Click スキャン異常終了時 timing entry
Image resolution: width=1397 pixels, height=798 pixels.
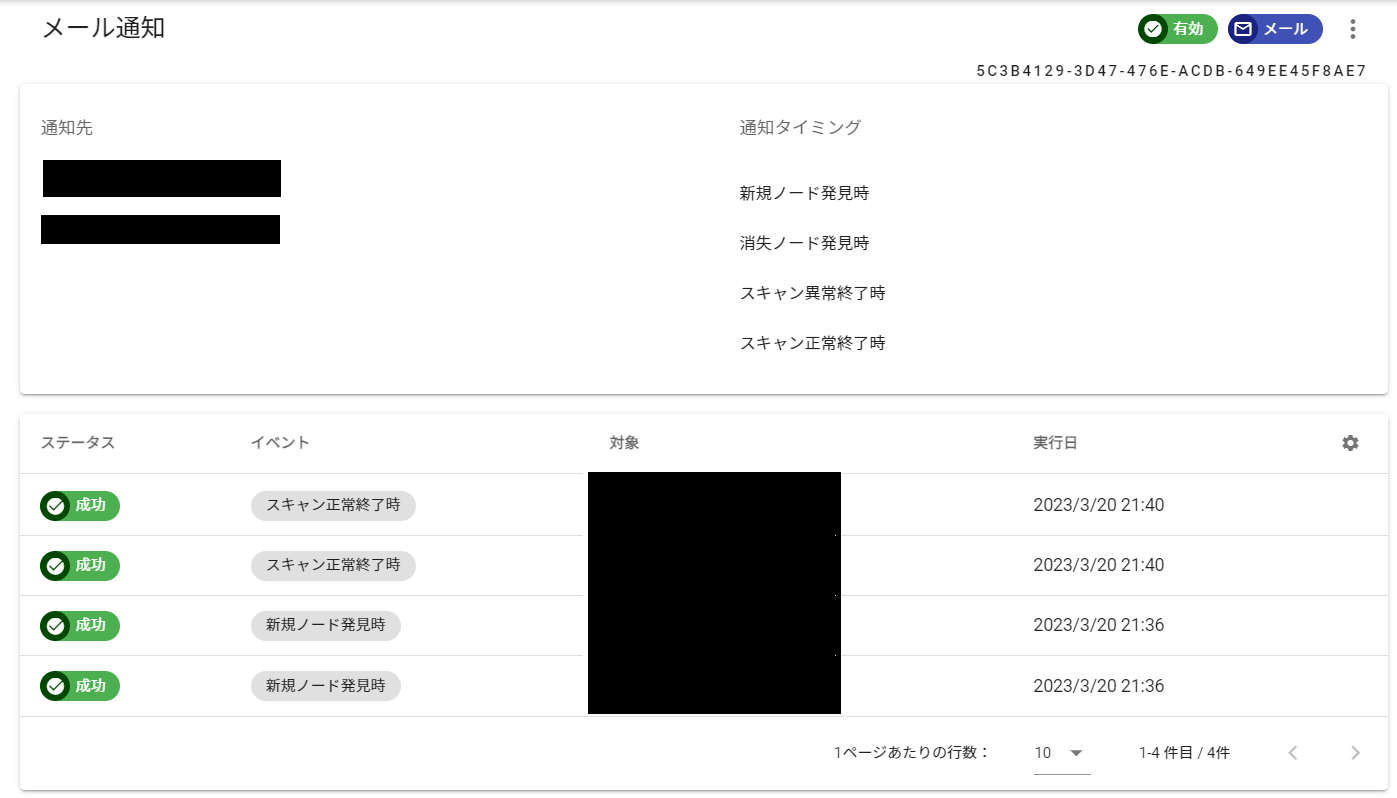[812, 293]
